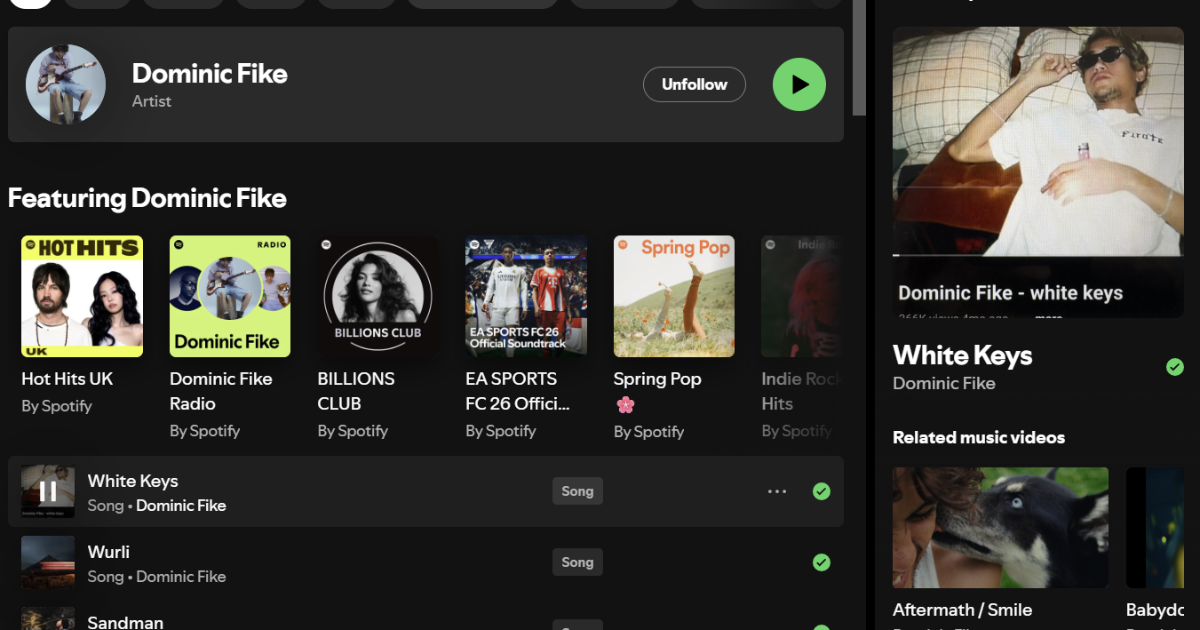Open the BILLIONS CLUB playlist cover
Viewport: 1200px width, 630px height.
click(378, 296)
